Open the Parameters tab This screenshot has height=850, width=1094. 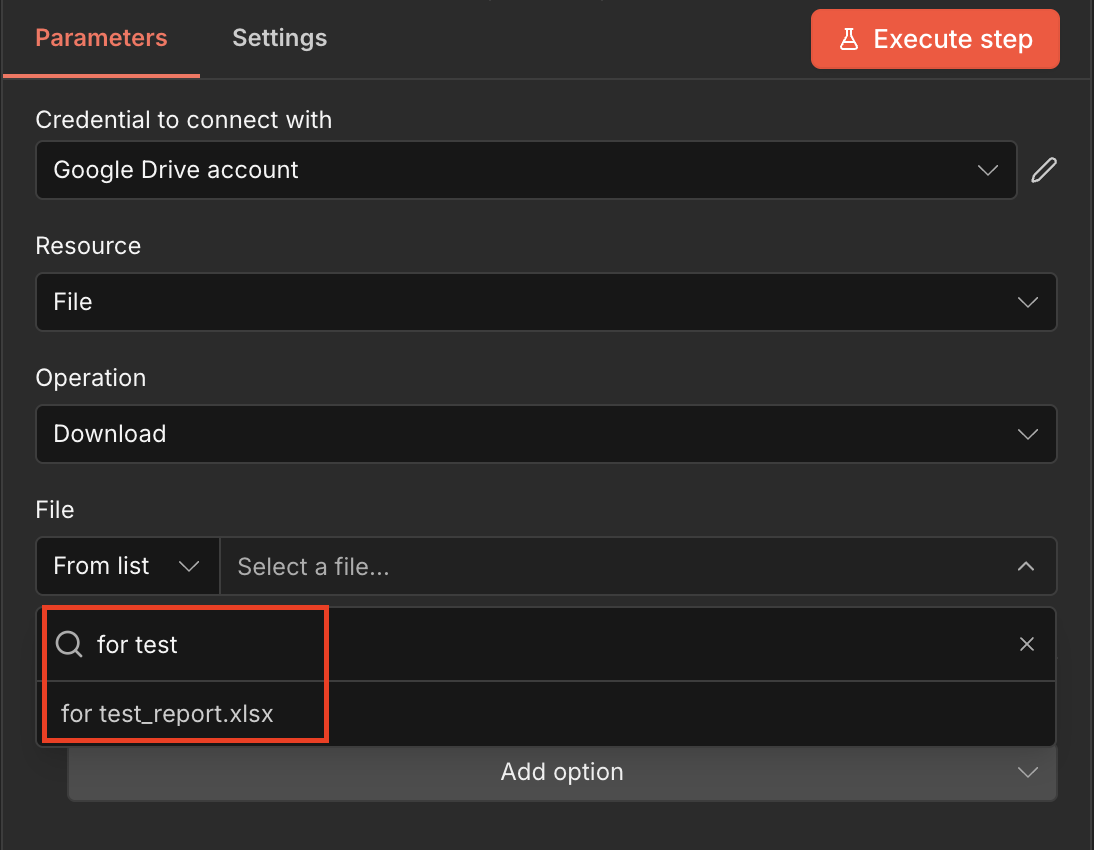point(101,38)
